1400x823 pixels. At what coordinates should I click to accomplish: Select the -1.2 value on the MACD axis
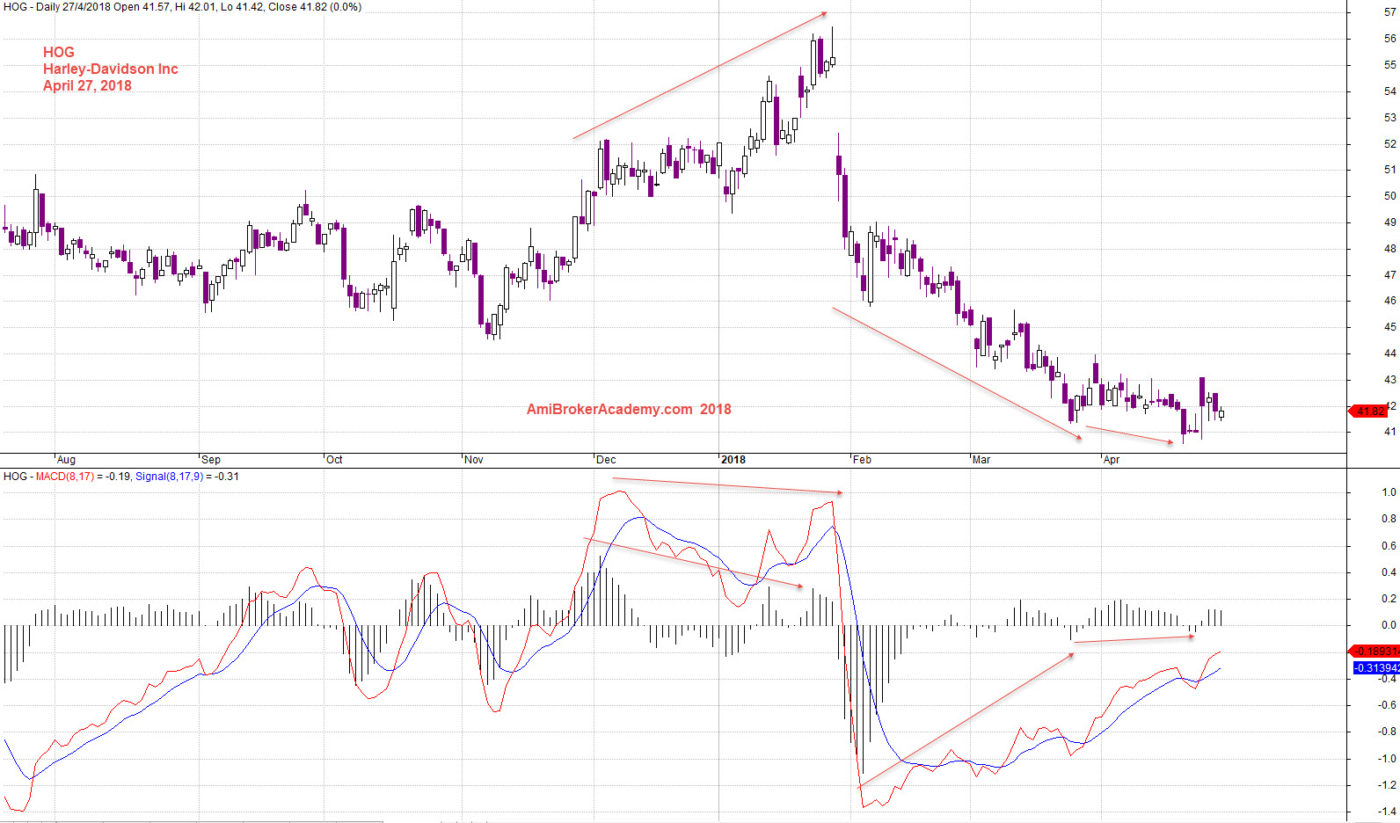coord(1386,785)
